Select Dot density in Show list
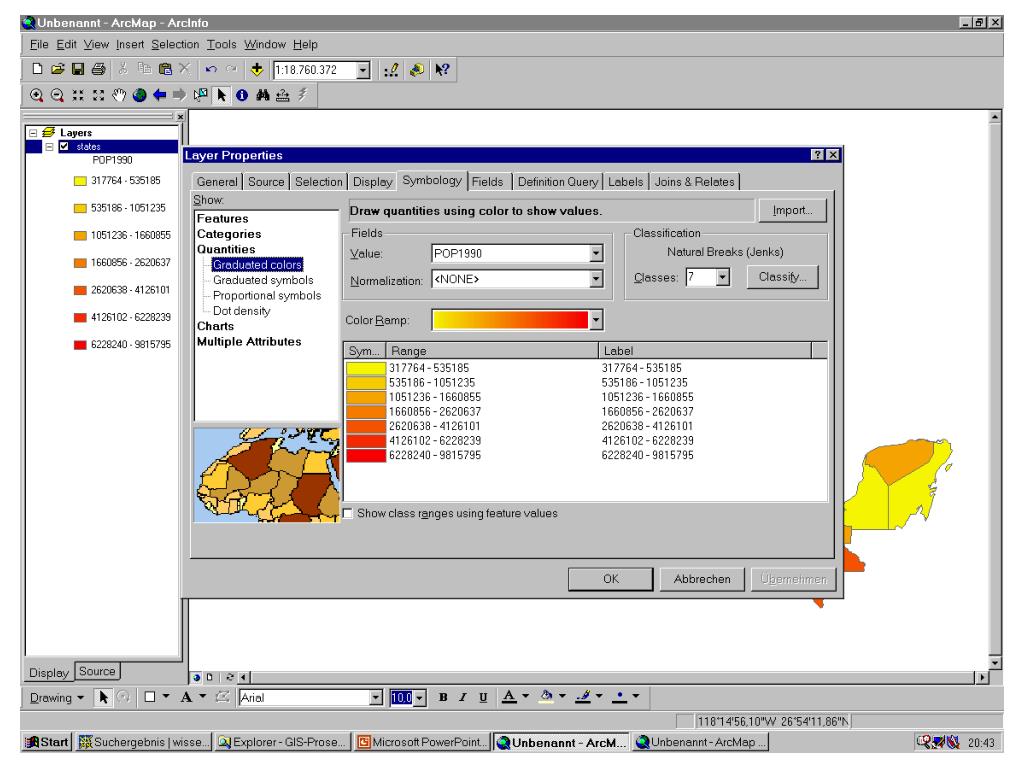The height and width of the screenshot is (768, 1024). point(242,311)
